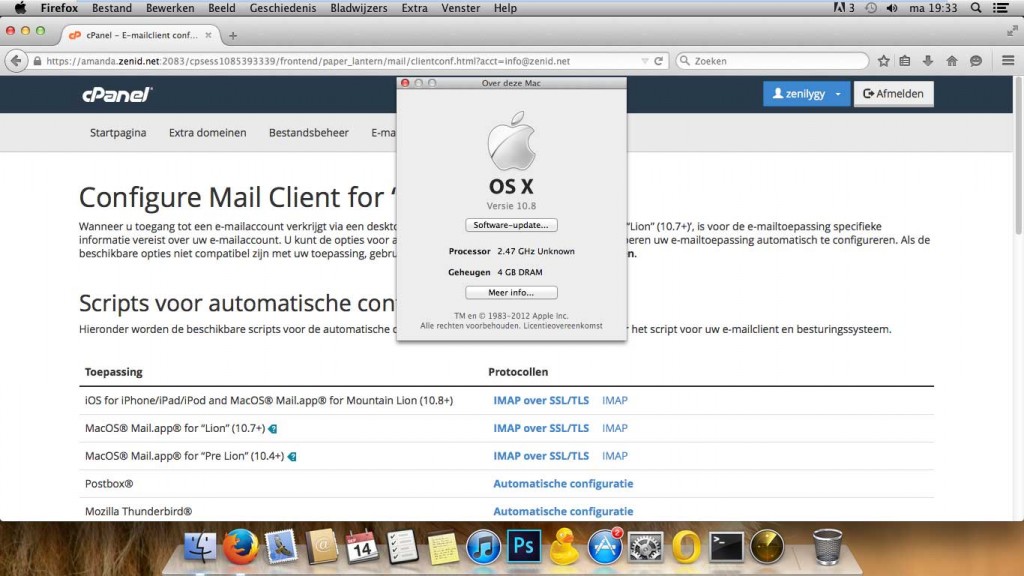Enter full screen via Firefox window corner arrows
Image resolution: width=1024 pixels, height=576 pixels.
1012,30
